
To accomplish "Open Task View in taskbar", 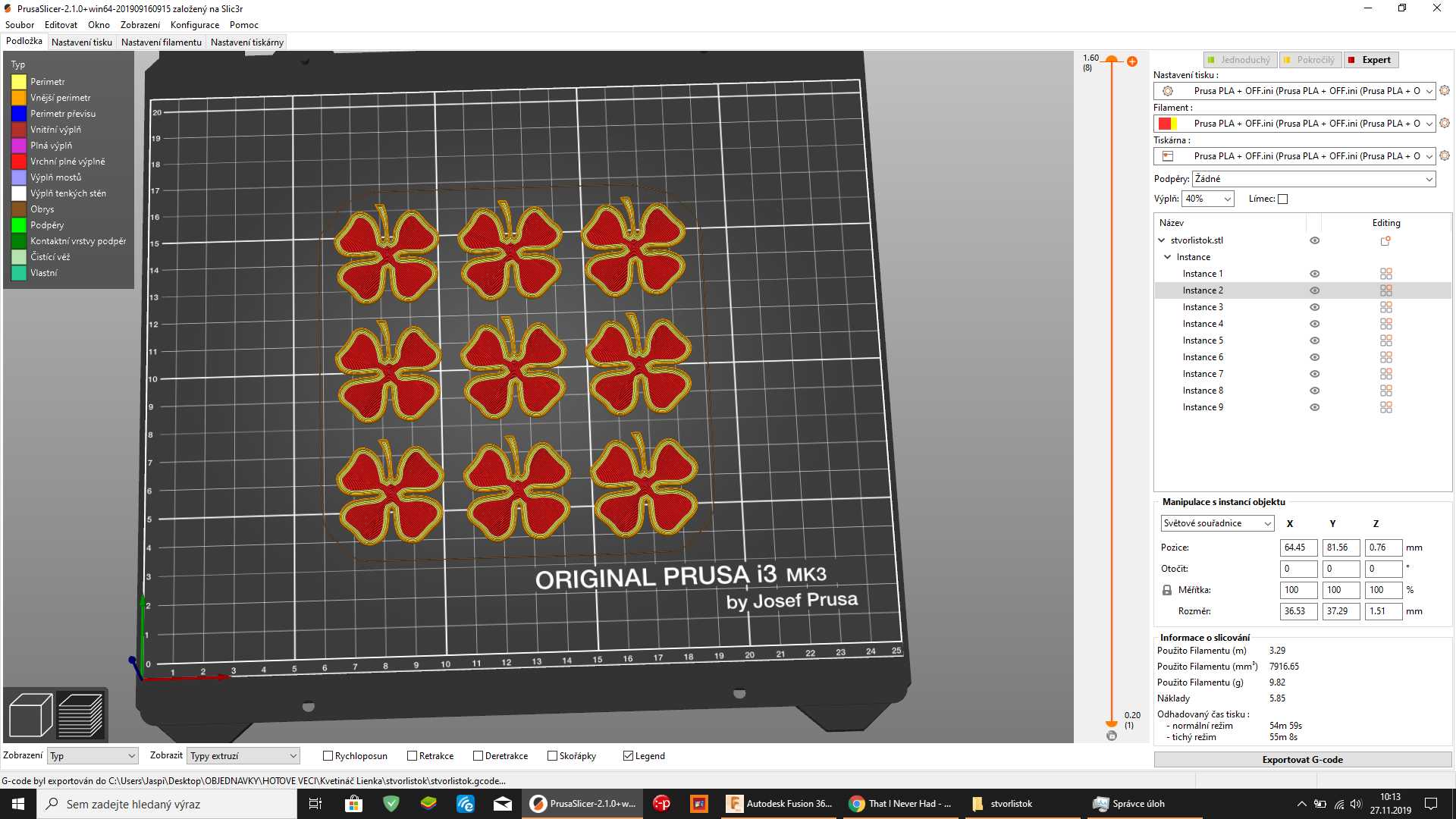I will 315,804.
